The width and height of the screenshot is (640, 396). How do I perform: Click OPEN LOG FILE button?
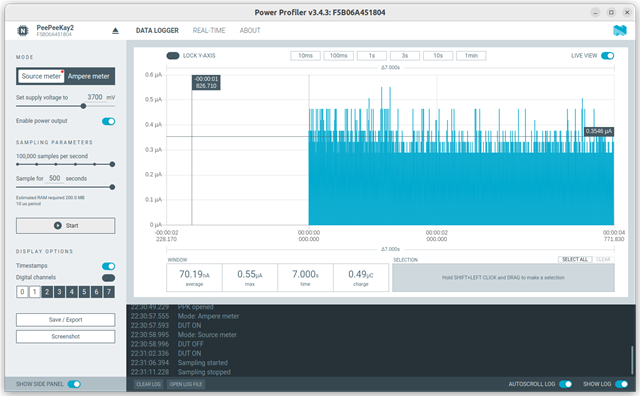click(186, 384)
